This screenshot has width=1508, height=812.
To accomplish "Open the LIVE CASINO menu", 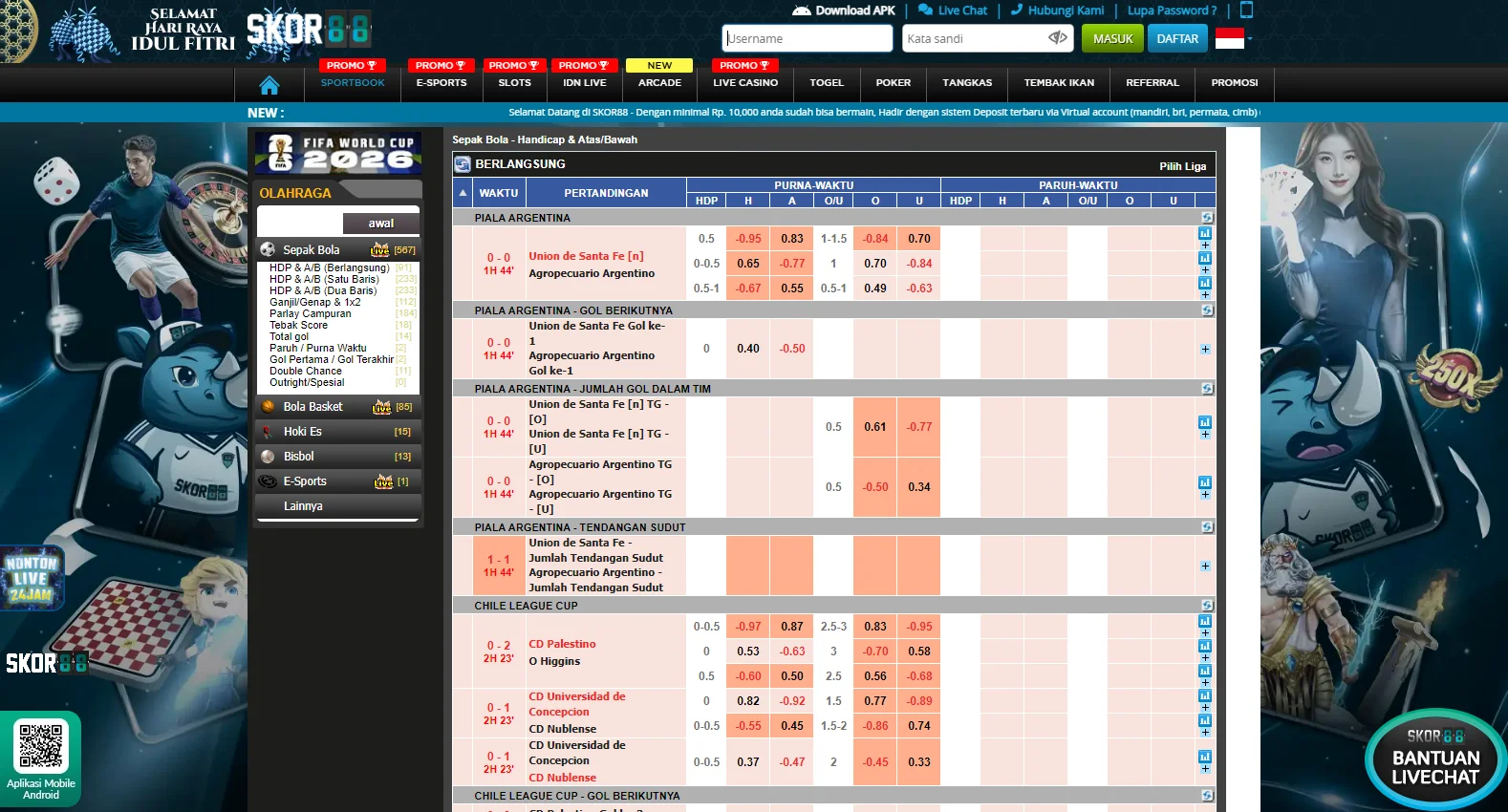I will [745, 83].
